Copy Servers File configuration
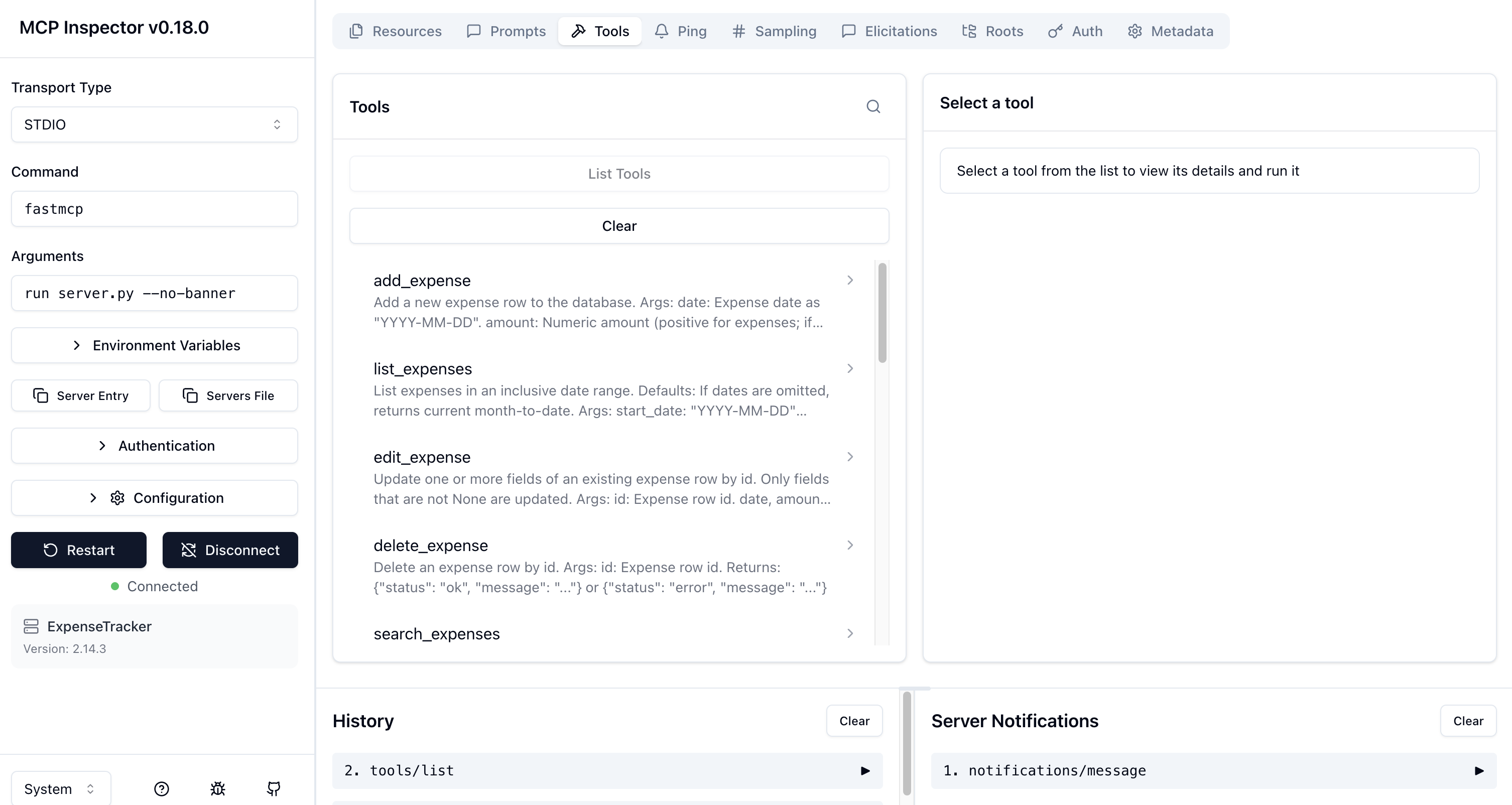1512x805 pixels. (x=228, y=395)
